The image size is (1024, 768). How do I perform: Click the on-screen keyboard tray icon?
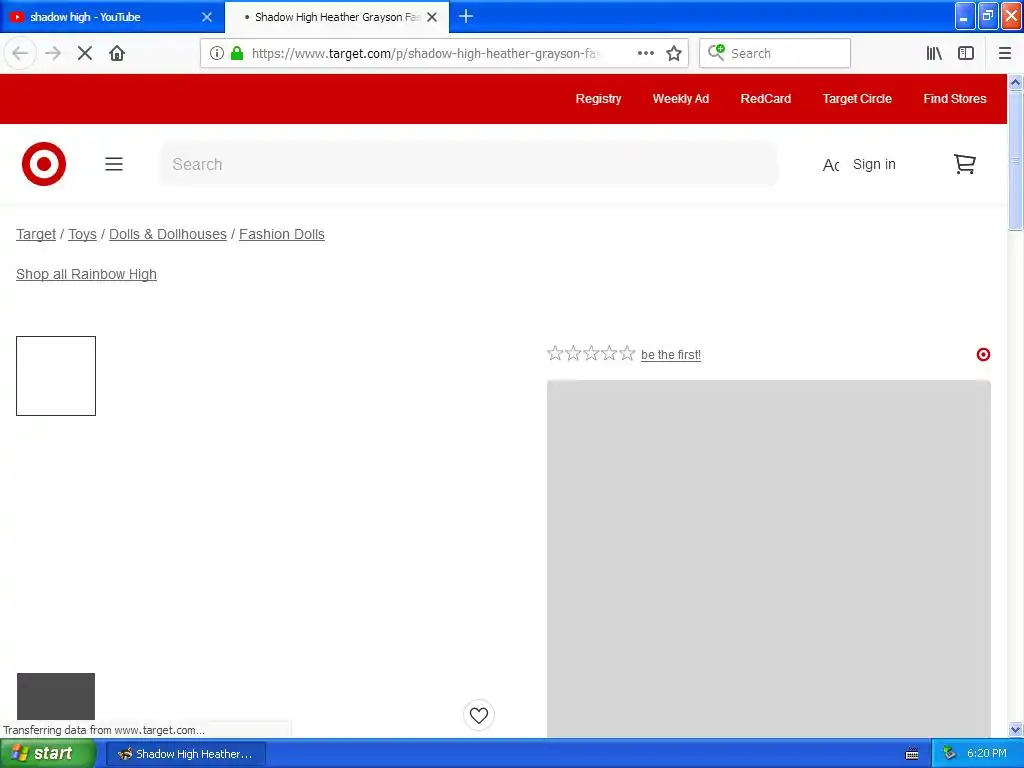[x=912, y=754]
